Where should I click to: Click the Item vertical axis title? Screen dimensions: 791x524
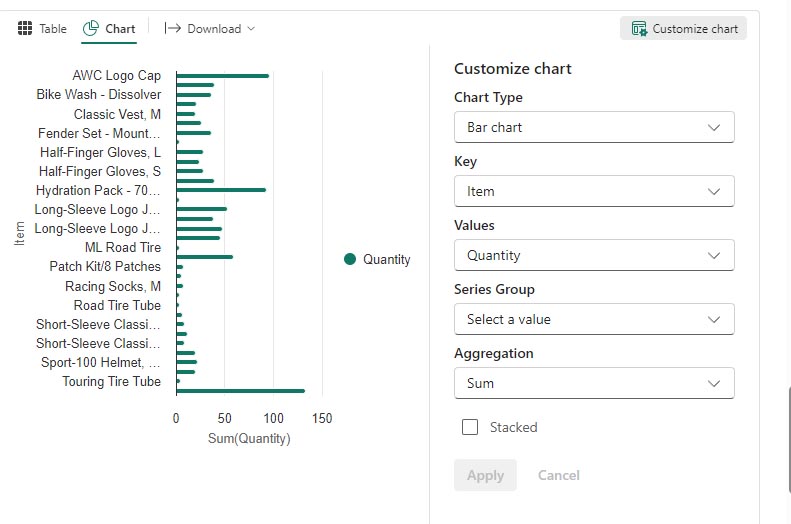pyautogui.click(x=19, y=234)
